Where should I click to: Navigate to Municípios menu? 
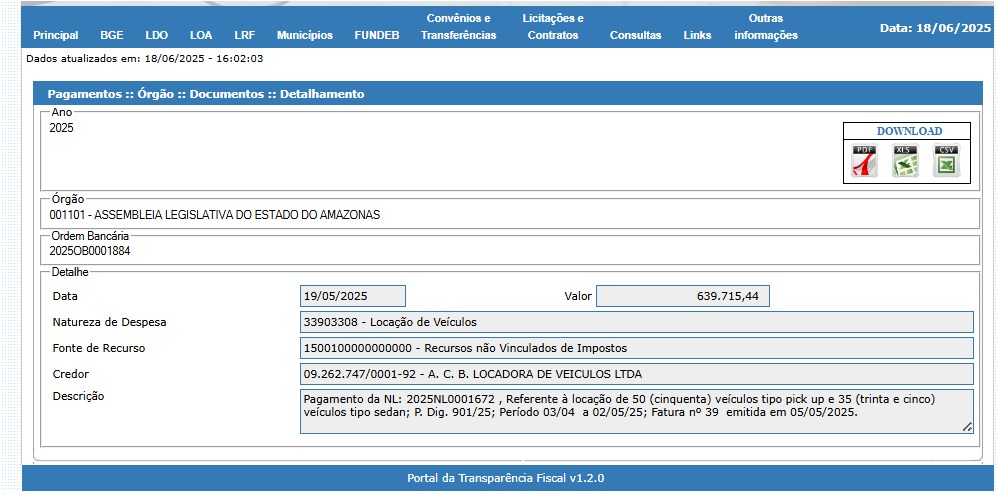(x=304, y=35)
